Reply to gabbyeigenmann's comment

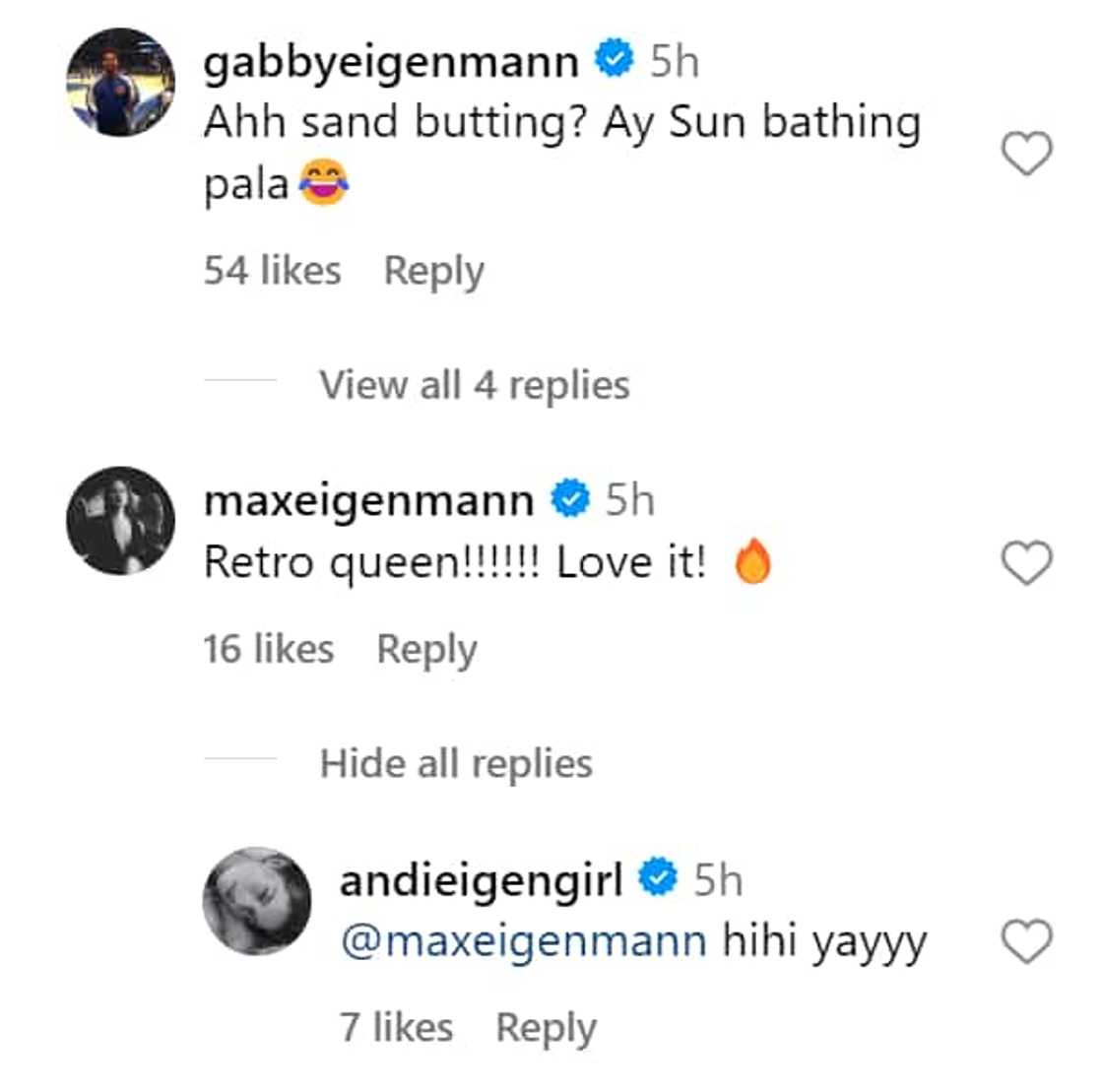tap(435, 270)
